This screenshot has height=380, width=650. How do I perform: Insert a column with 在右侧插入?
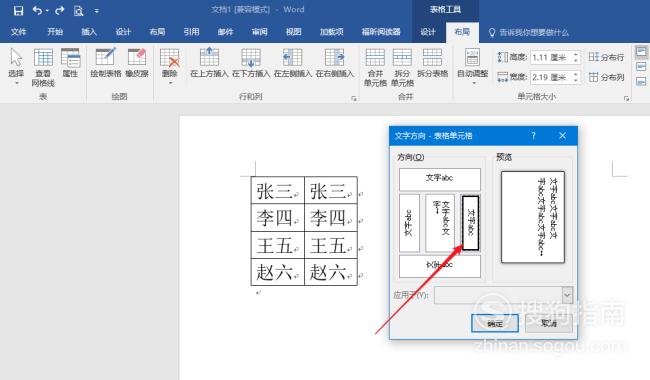pyautogui.click(x=335, y=63)
